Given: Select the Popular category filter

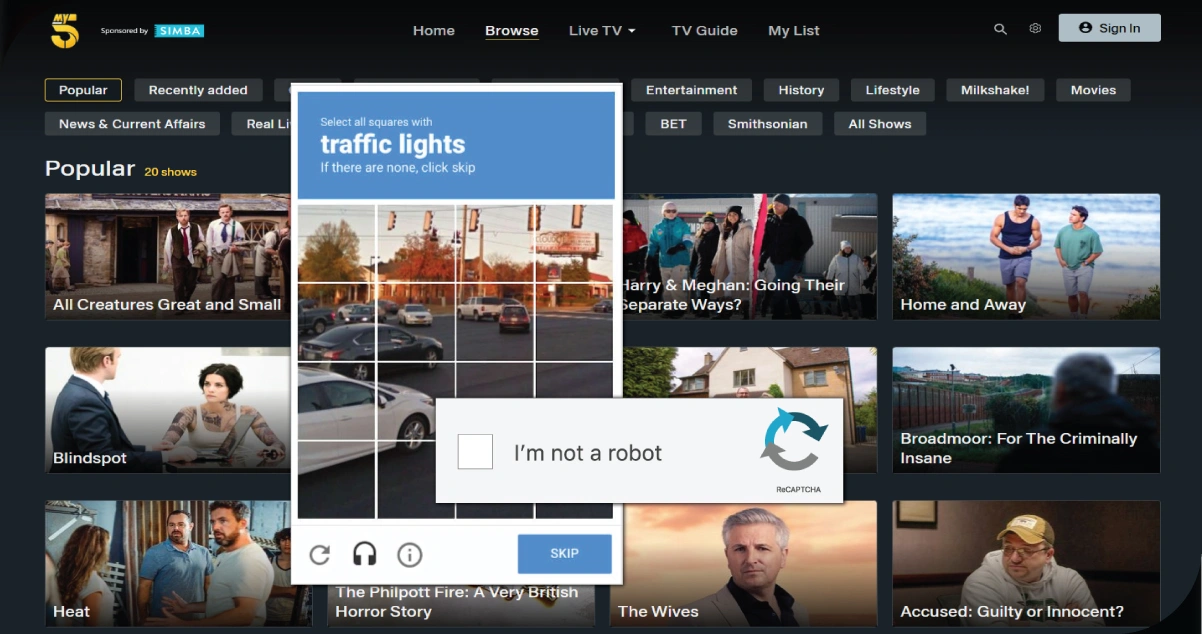Looking at the screenshot, I should tap(83, 90).
